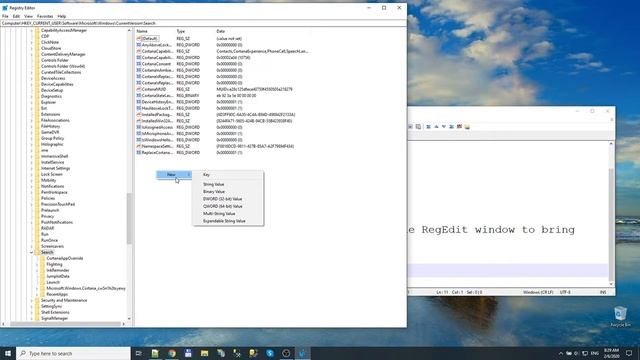Expand the Flighting subkey
Screen dimensions: 640x360
[37, 264]
